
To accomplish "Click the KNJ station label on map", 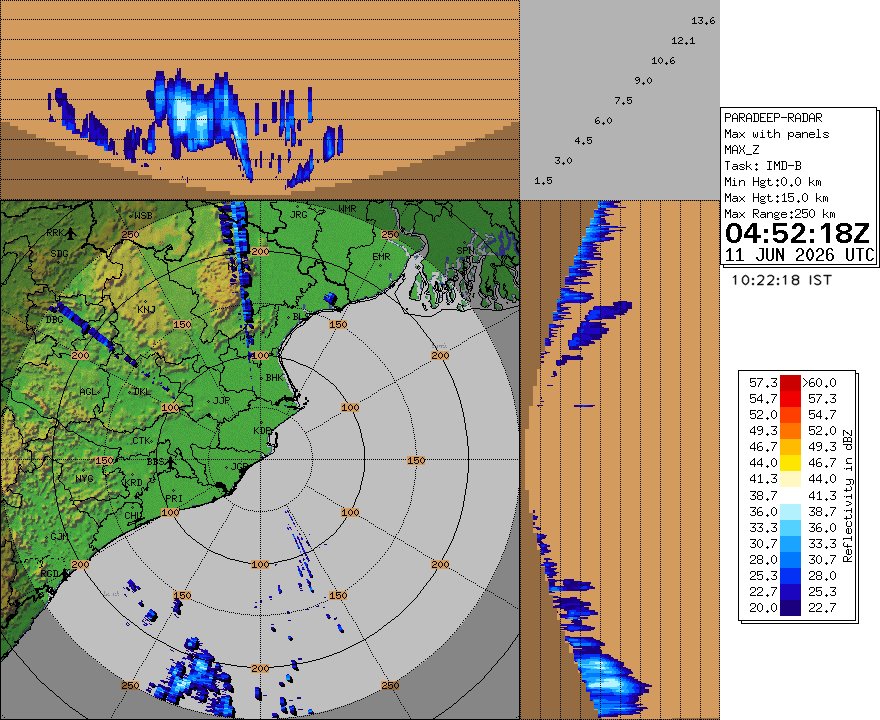I will (146, 309).
